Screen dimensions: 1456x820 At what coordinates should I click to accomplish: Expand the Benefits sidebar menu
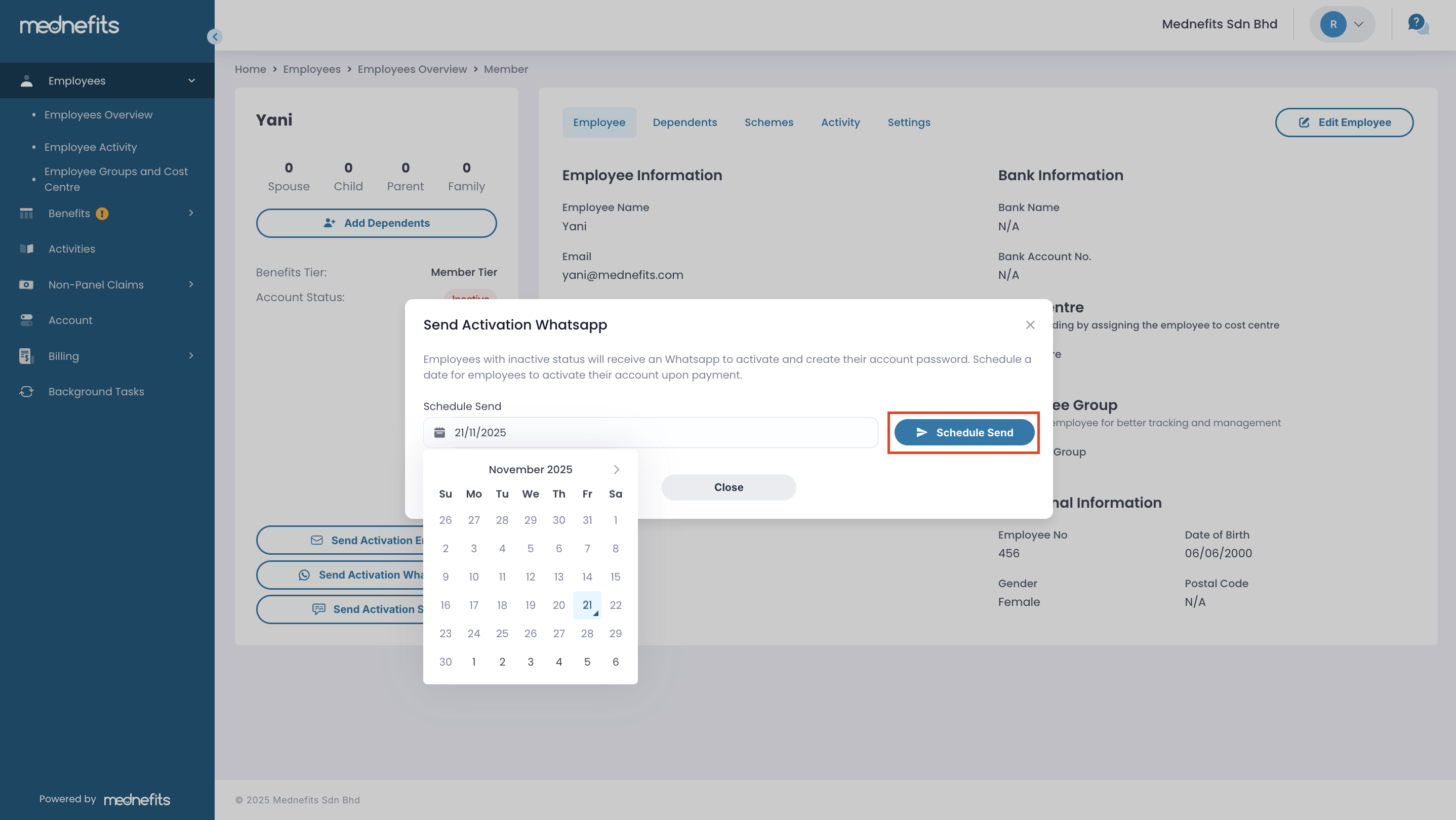coord(191,213)
